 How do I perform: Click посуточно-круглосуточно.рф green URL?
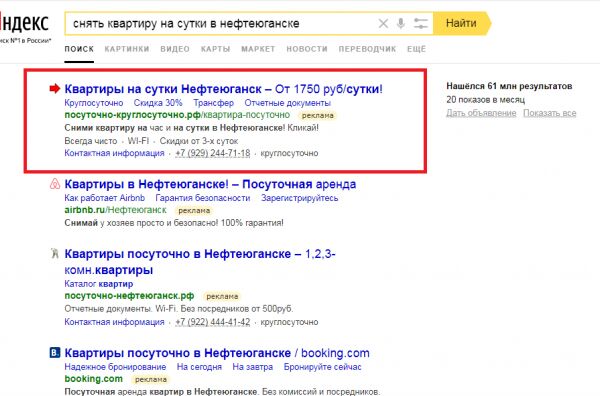coord(177,115)
